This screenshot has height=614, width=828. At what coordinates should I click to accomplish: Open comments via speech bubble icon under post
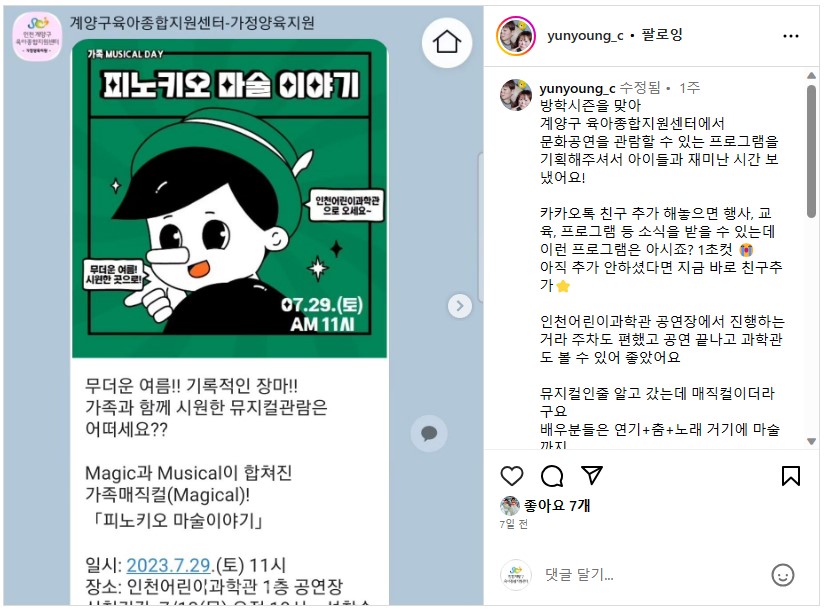tap(552, 476)
